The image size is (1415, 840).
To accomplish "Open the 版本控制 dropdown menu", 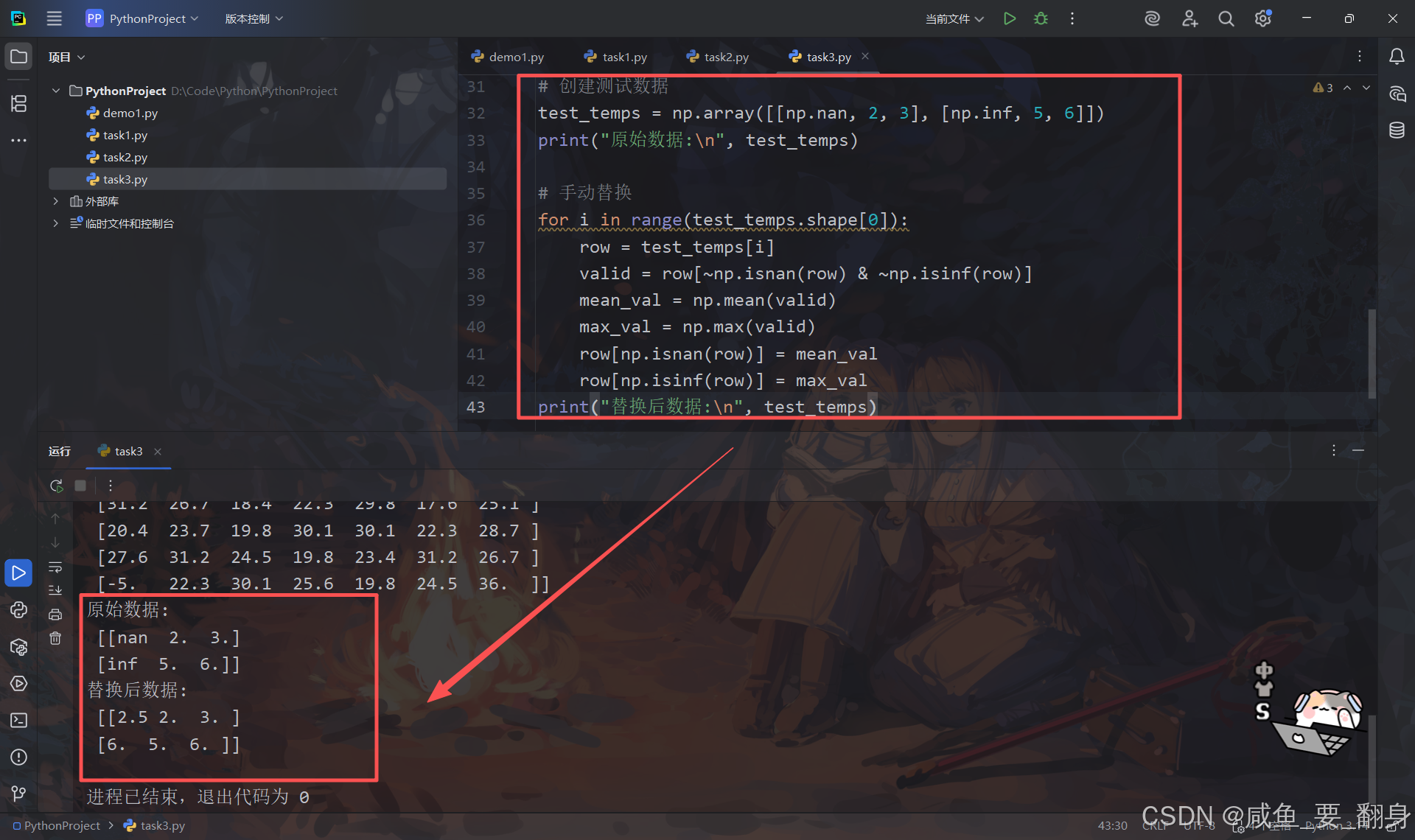I will click(x=254, y=18).
